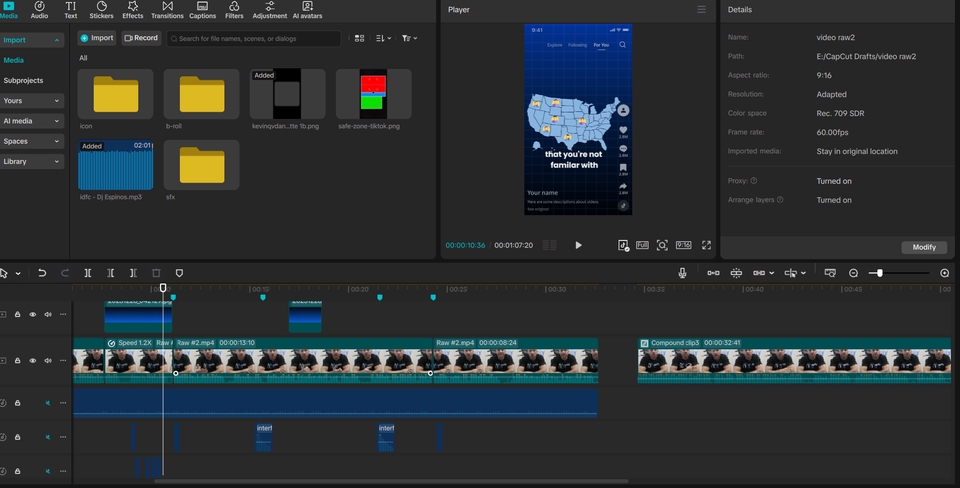
Task: Click the zoom-in timeline plus icon
Action: coord(944,273)
